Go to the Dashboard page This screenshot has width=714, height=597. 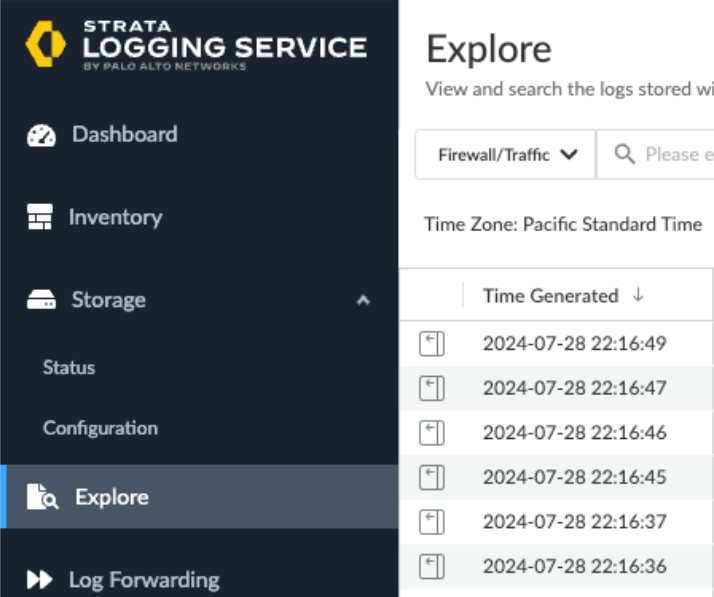(124, 135)
